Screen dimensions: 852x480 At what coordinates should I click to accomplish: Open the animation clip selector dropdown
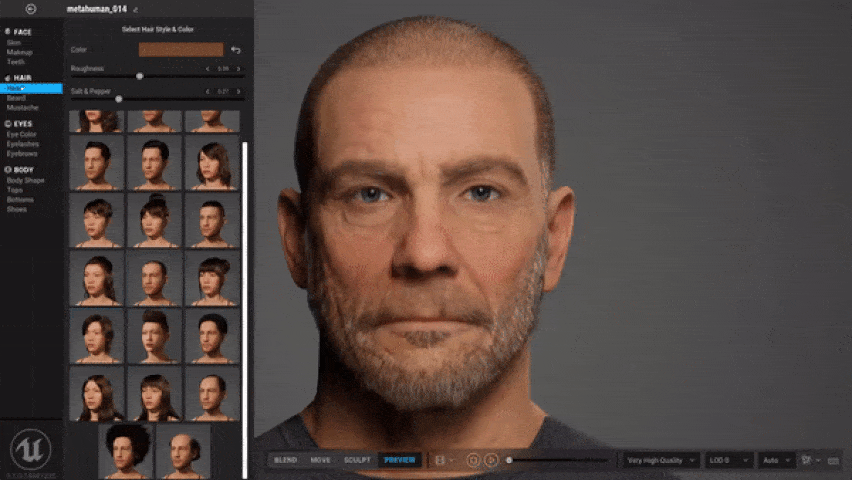coord(441,460)
